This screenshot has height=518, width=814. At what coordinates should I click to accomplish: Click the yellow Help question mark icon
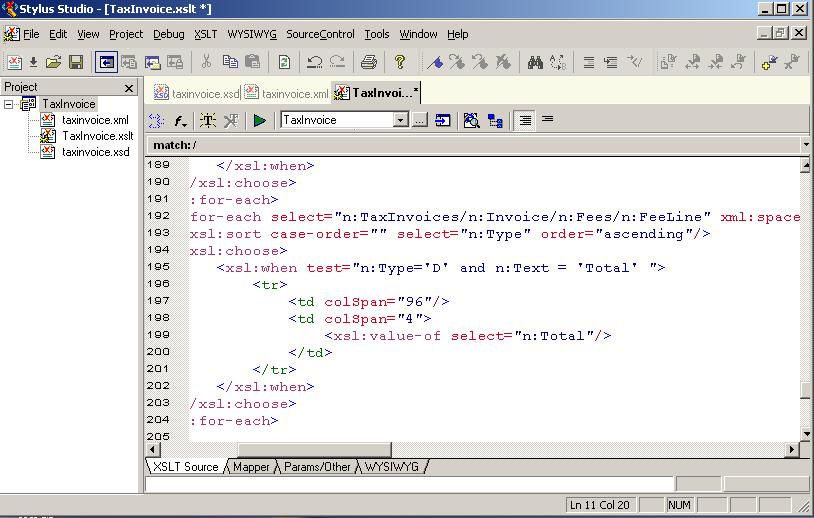(x=400, y=62)
